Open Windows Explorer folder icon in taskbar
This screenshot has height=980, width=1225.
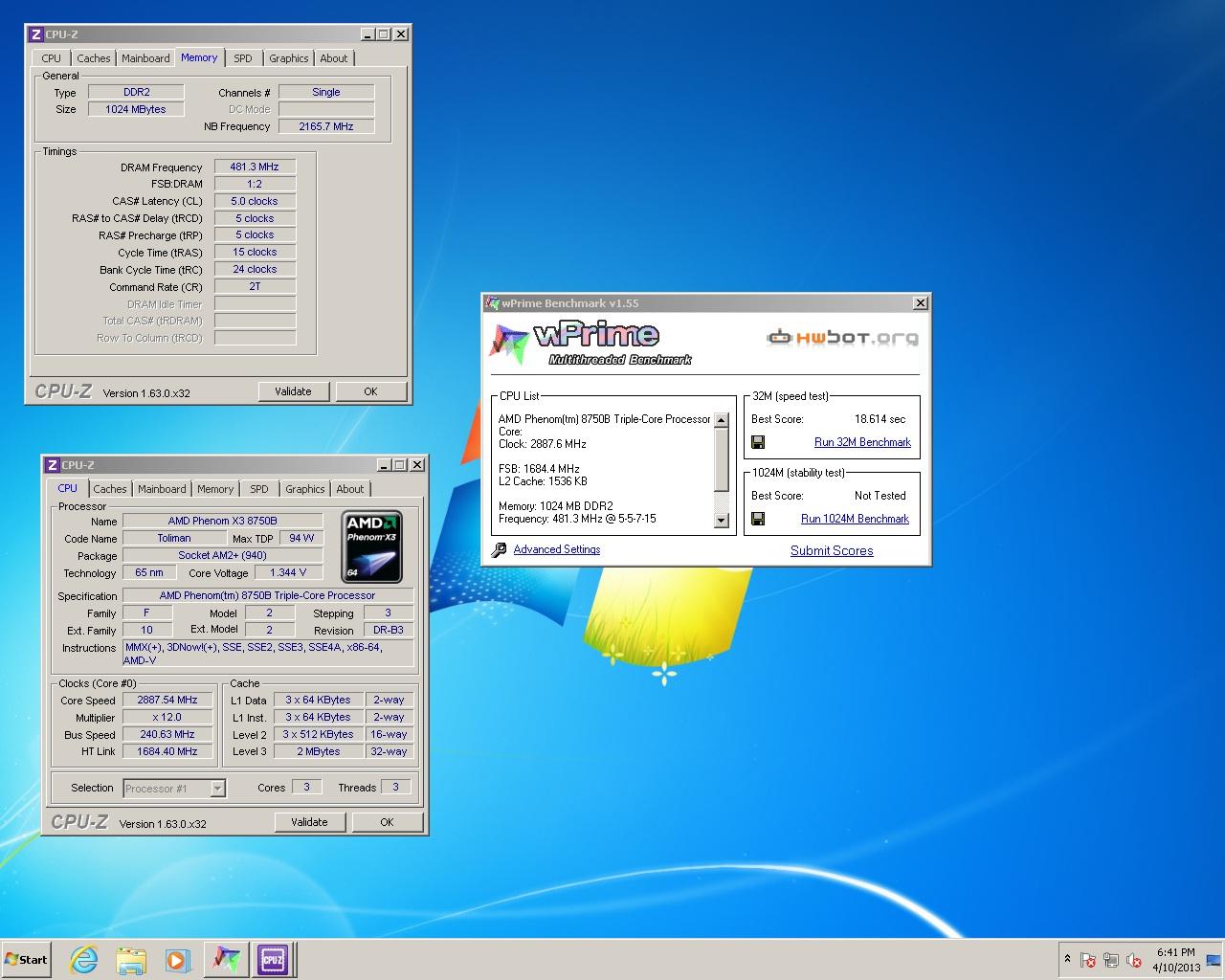pos(131,960)
